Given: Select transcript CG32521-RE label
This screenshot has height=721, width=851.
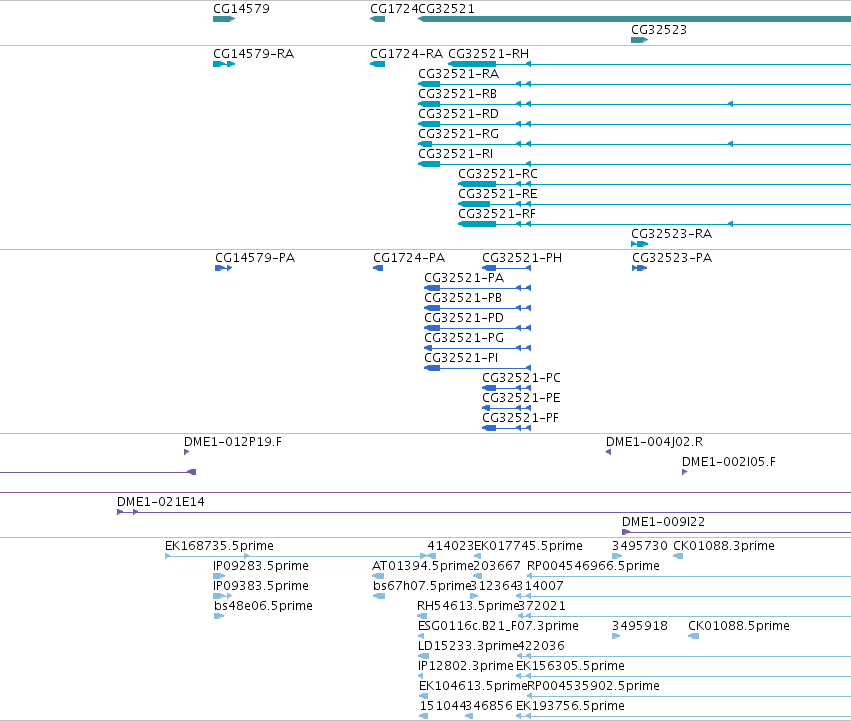Looking at the screenshot, I should click(498, 194).
